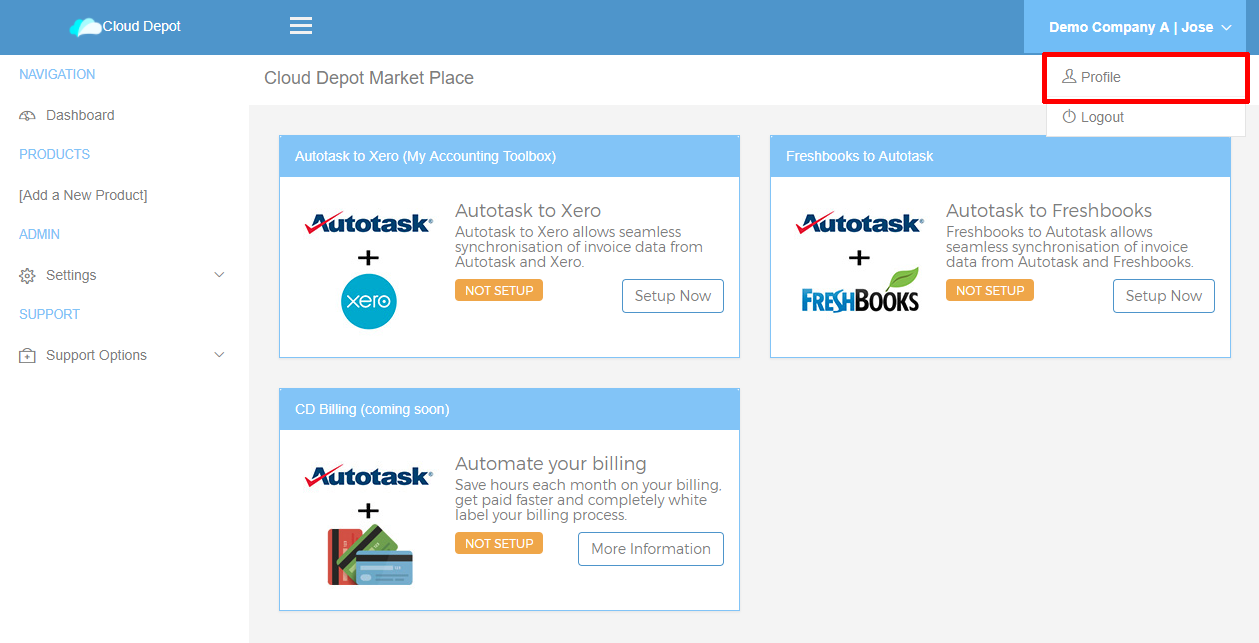The width and height of the screenshot is (1259, 643).
Task: Click the Support Options medkit icon
Action: point(28,356)
